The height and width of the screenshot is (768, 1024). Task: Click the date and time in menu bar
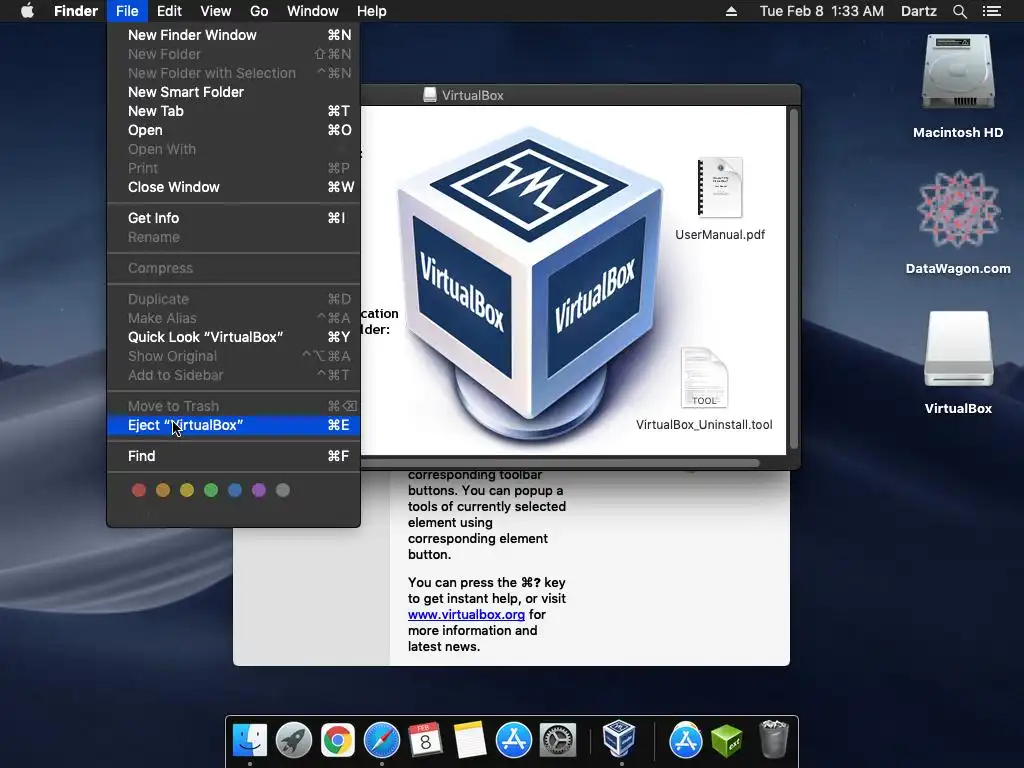[x=822, y=11]
